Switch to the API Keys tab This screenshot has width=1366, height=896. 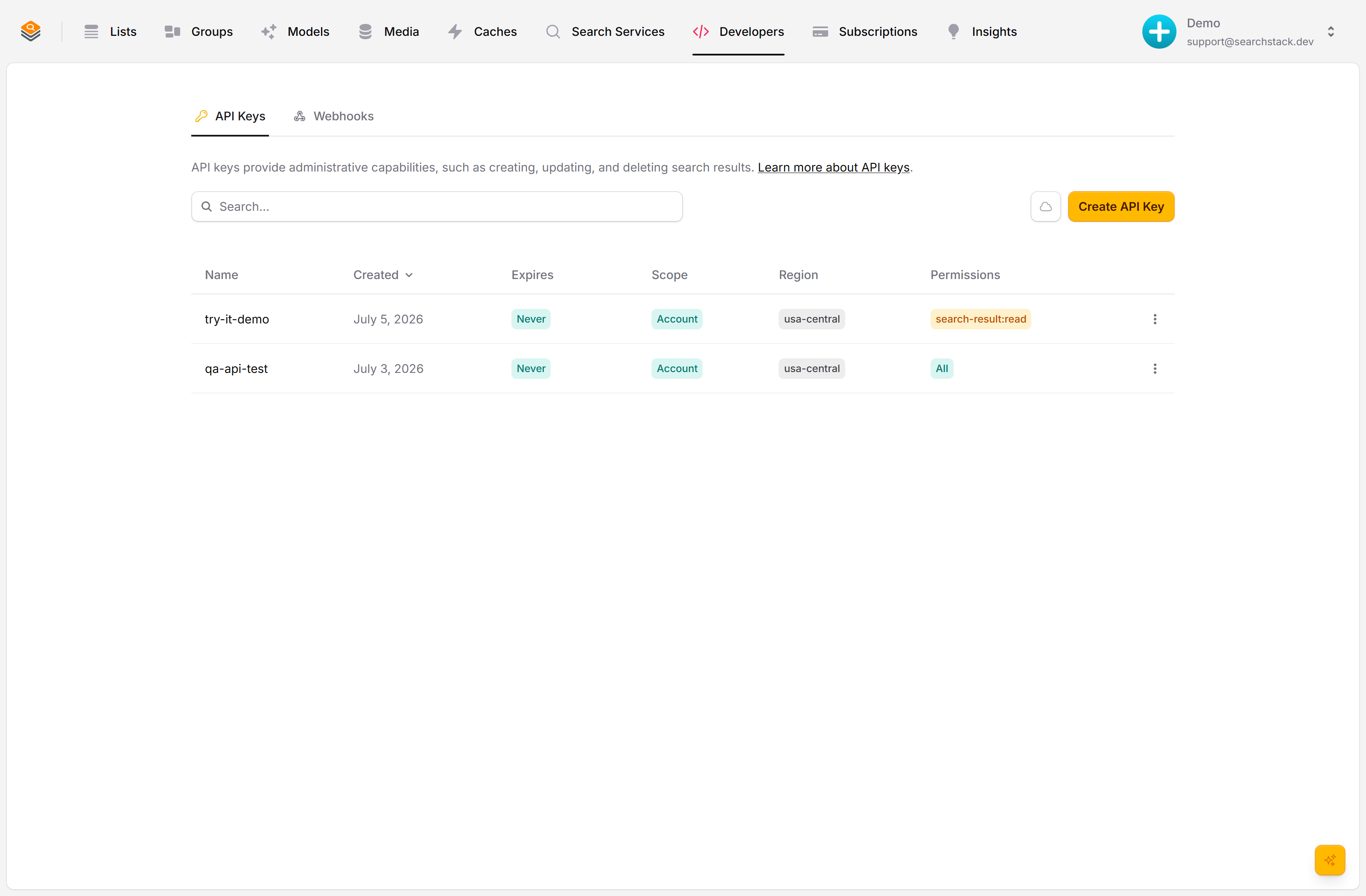click(x=230, y=116)
